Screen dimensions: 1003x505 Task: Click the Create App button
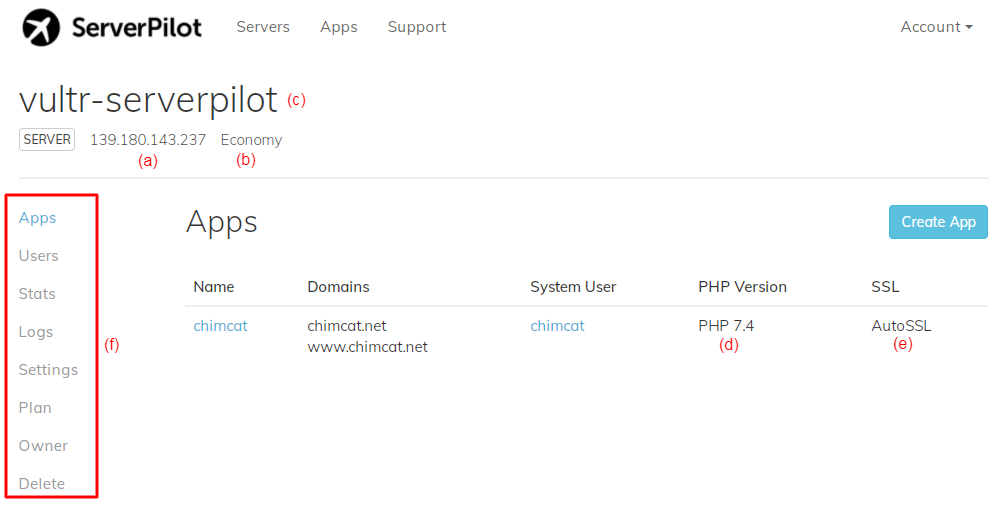(938, 222)
